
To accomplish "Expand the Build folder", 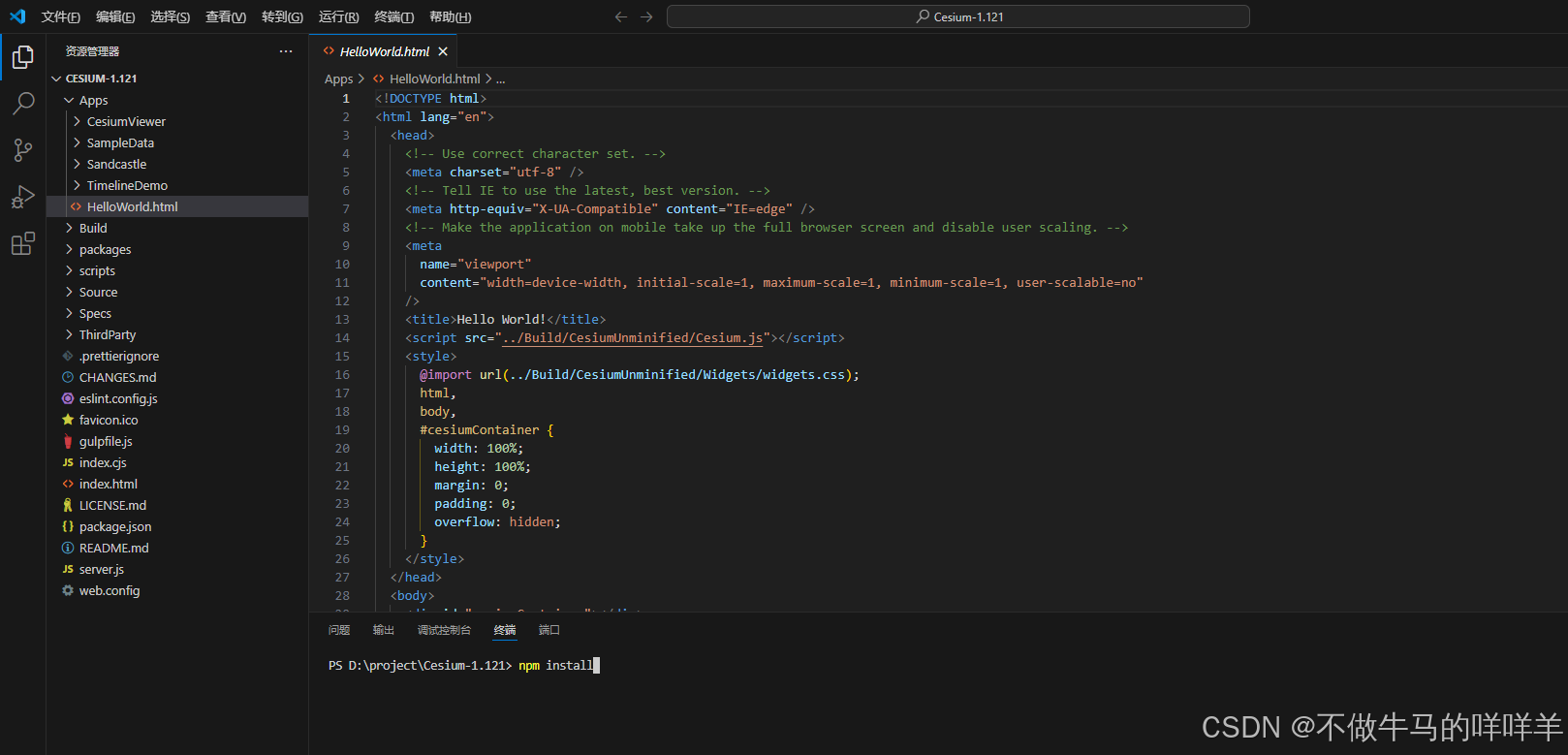I will [x=69, y=228].
